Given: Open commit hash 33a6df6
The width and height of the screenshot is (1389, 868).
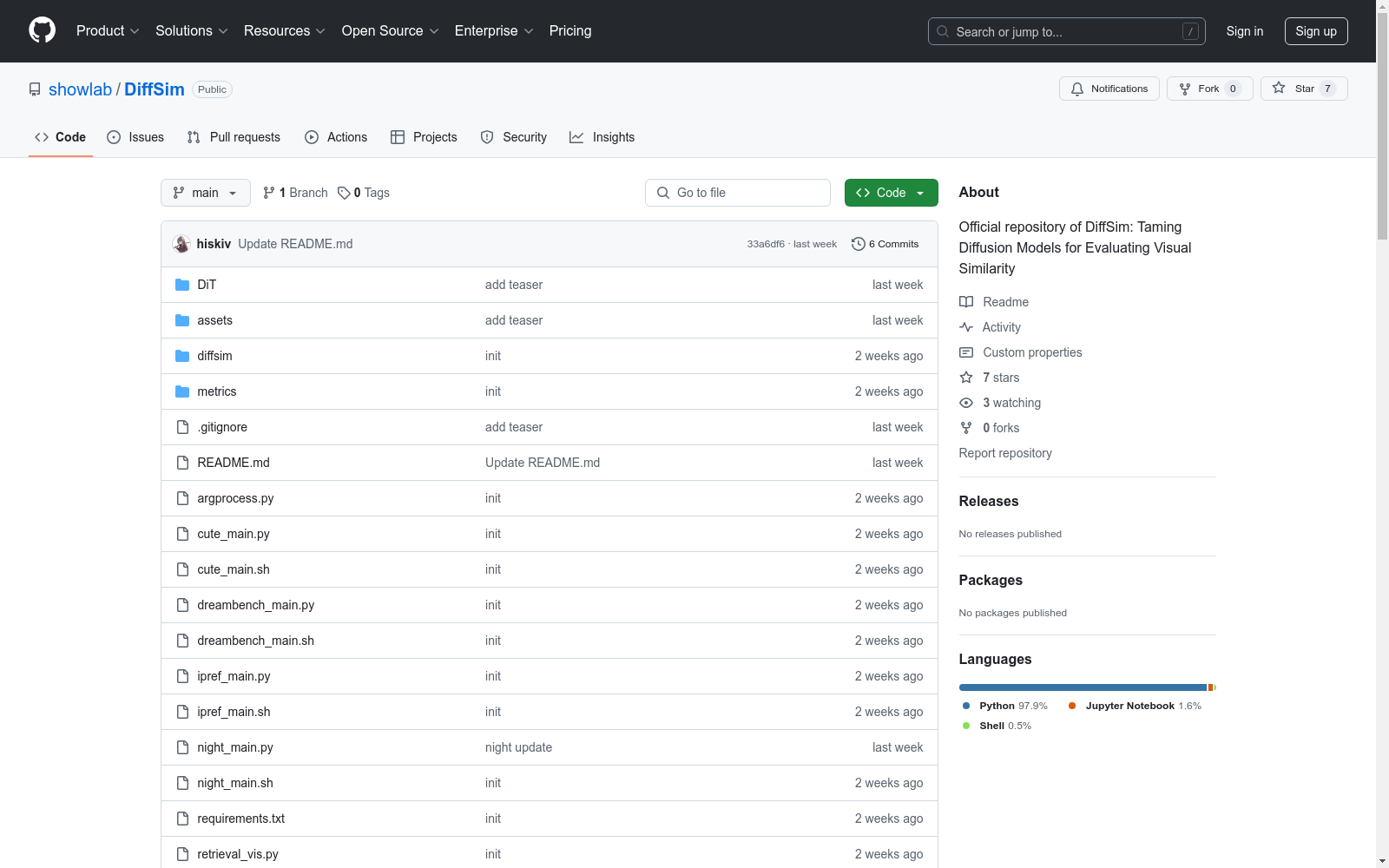Looking at the screenshot, I should click(766, 244).
